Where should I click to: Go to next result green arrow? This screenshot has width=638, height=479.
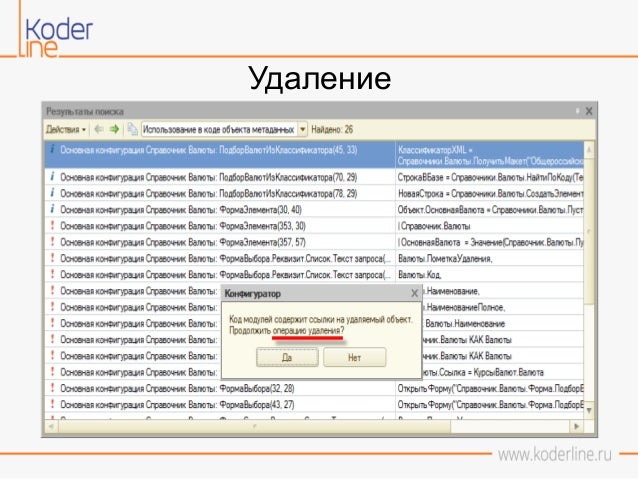coord(114,129)
